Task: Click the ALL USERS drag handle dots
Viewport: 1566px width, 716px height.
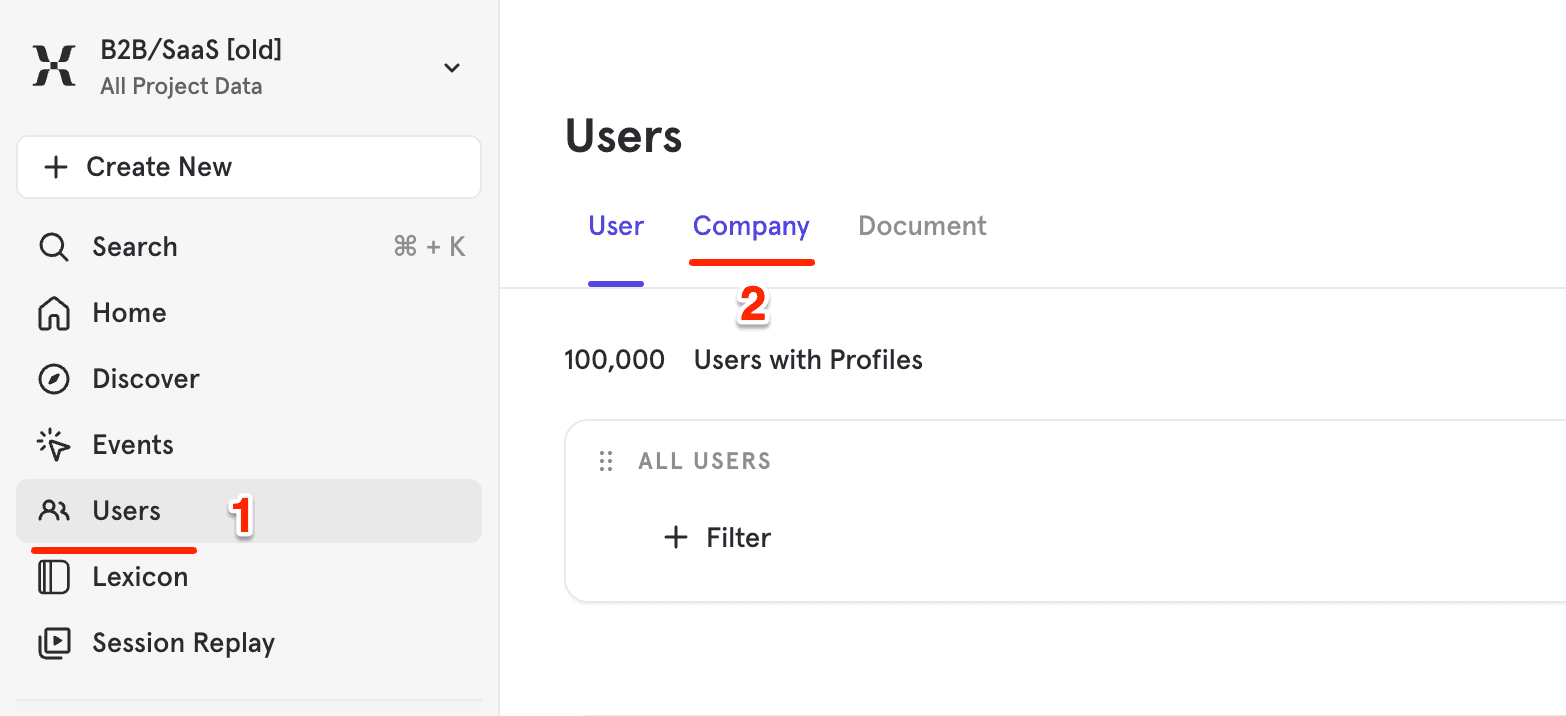Action: pyautogui.click(x=606, y=461)
